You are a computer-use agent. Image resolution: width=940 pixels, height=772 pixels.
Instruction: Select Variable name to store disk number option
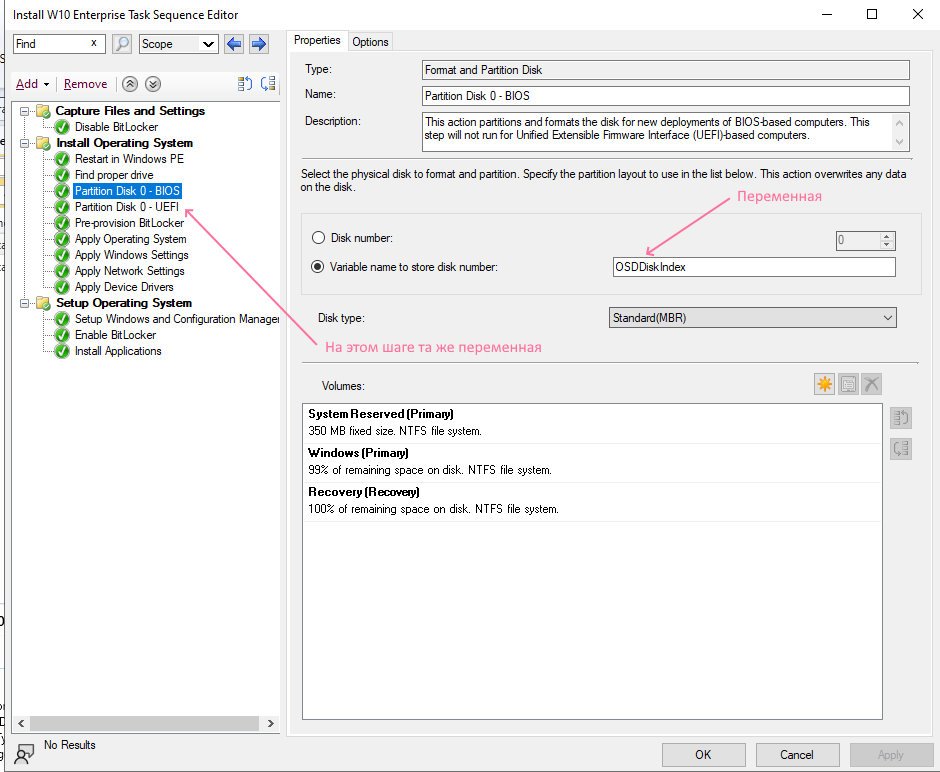pyautogui.click(x=319, y=267)
